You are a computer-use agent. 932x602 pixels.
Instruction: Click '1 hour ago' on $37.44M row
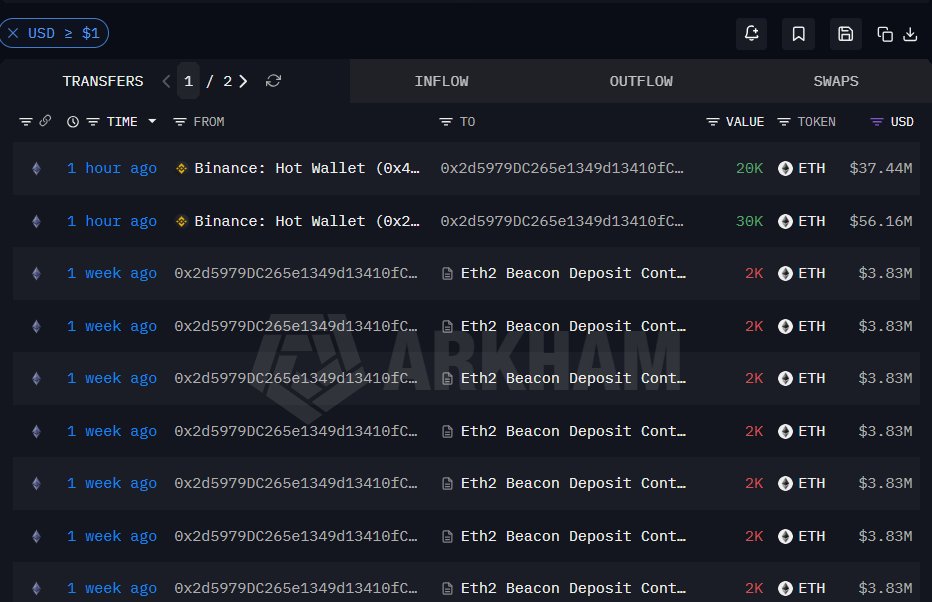(112, 169)
